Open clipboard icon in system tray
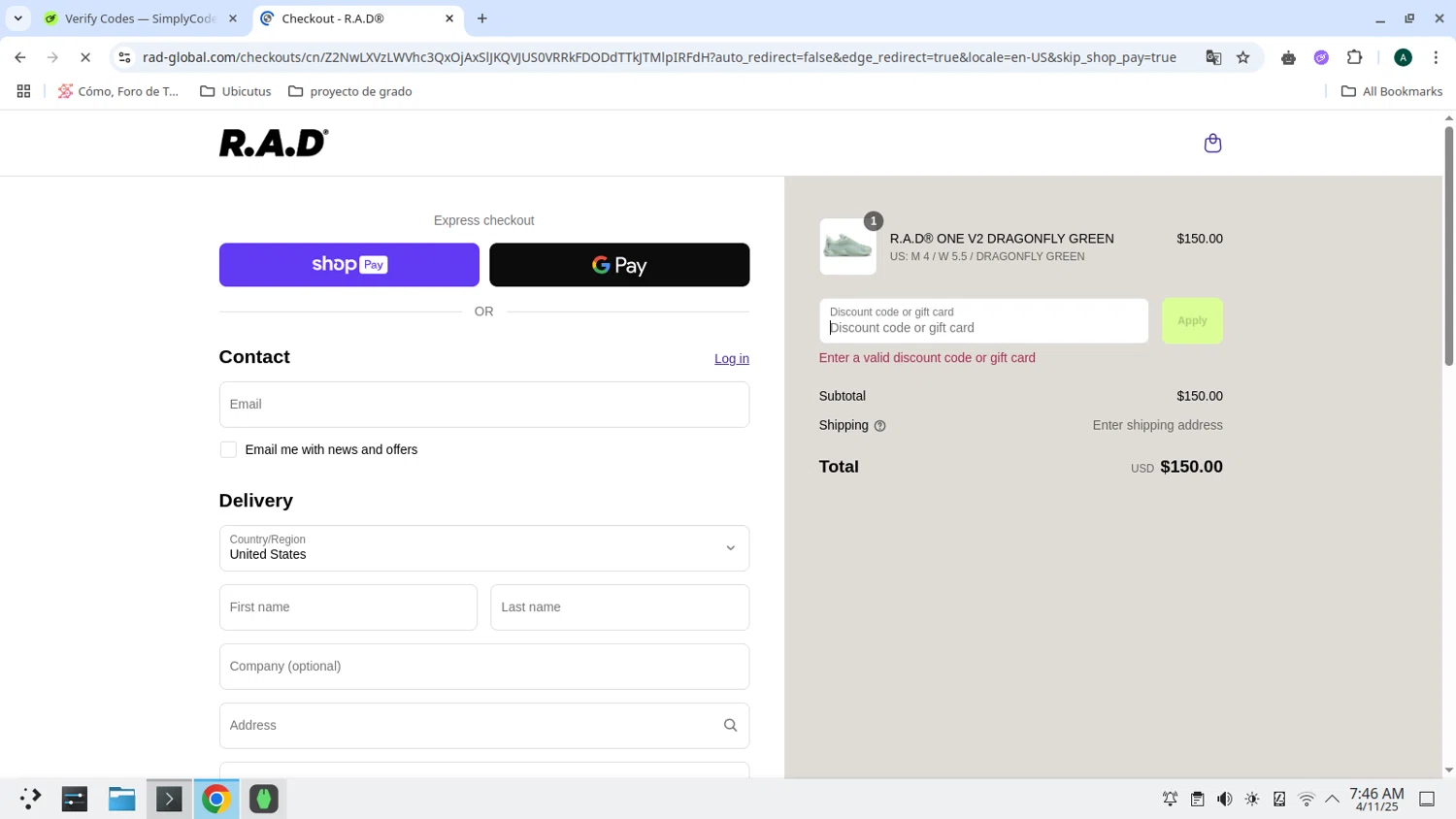 (x=1198, y=799)
